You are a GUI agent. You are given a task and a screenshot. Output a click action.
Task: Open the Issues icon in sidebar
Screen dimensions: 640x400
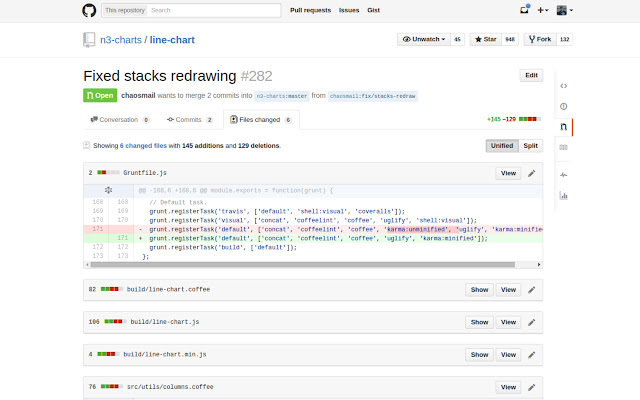click(564, 107)
